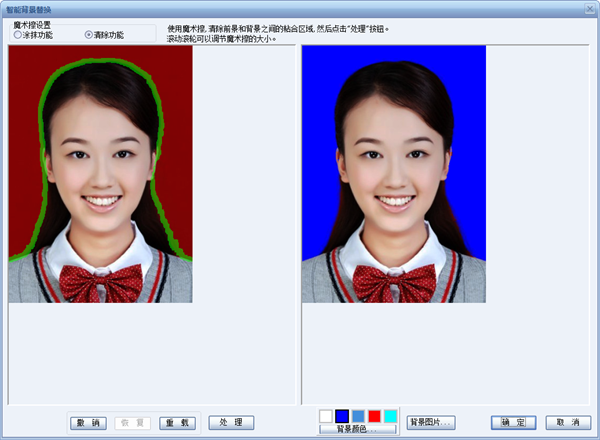Click the 处理 process button
600x440 pixels.
(231, 422)
